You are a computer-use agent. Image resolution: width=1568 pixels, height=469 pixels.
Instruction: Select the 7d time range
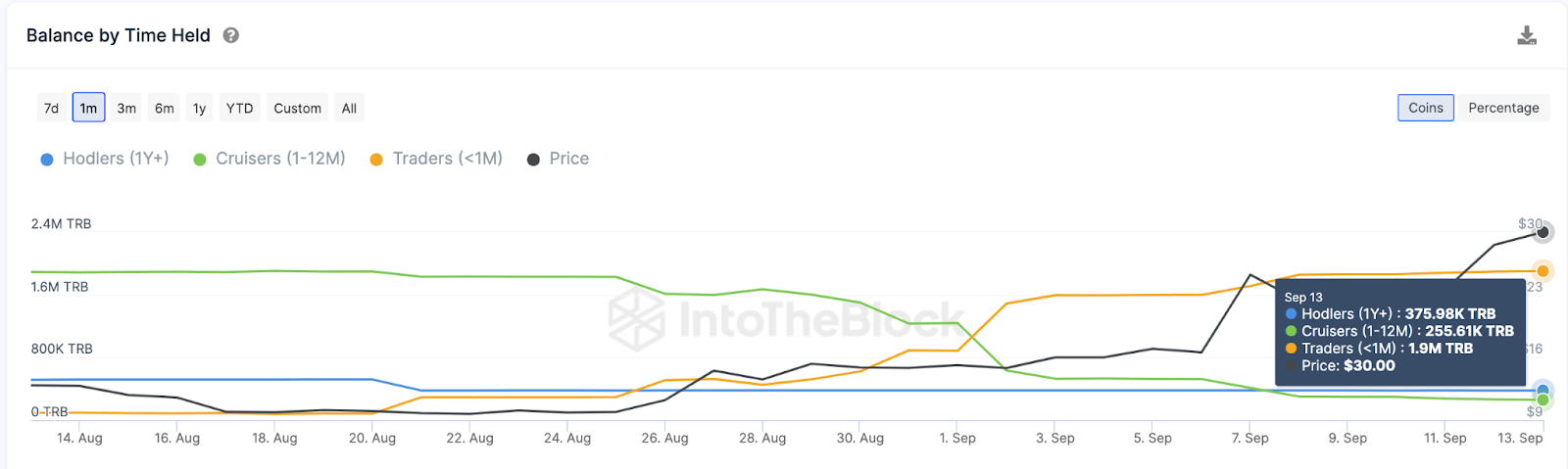[52, 108]
